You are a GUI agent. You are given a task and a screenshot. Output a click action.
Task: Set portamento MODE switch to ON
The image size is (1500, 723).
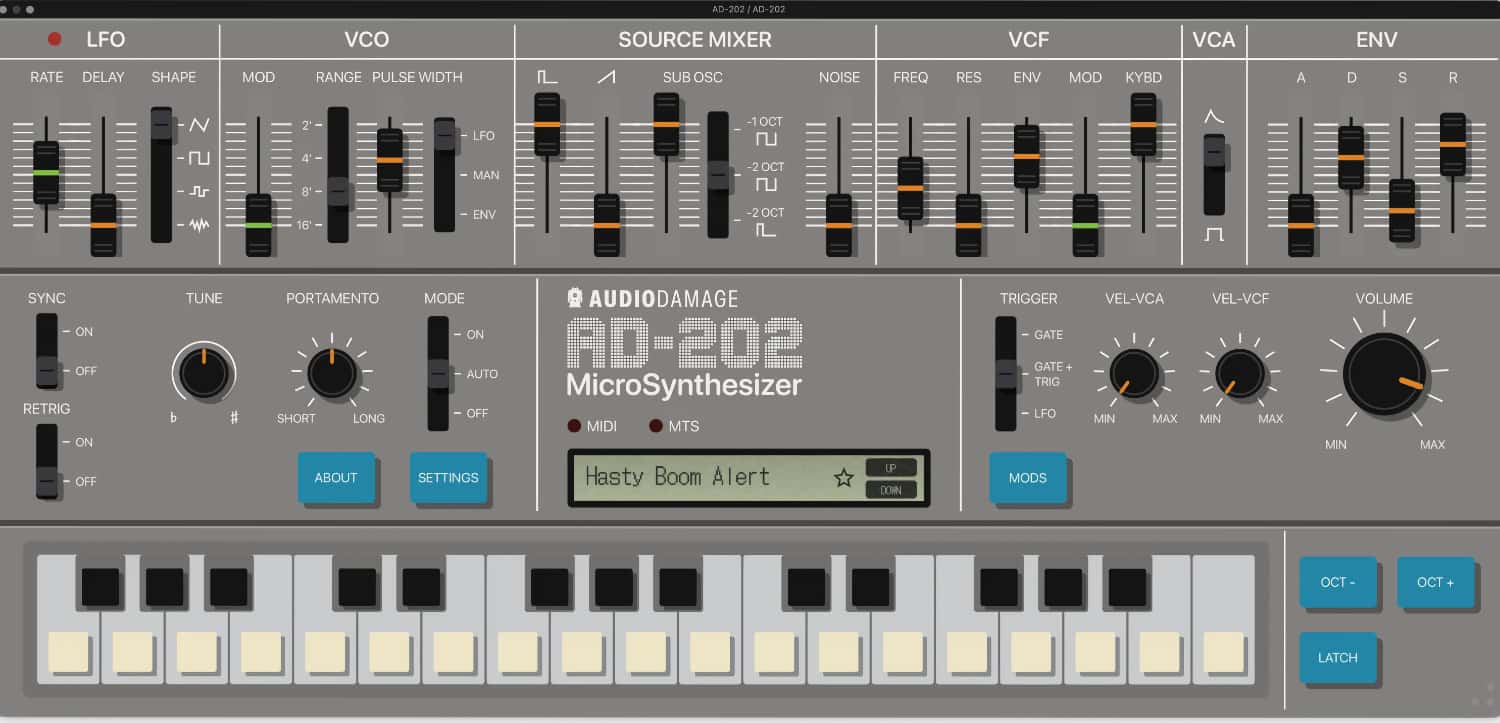point(474,335)
